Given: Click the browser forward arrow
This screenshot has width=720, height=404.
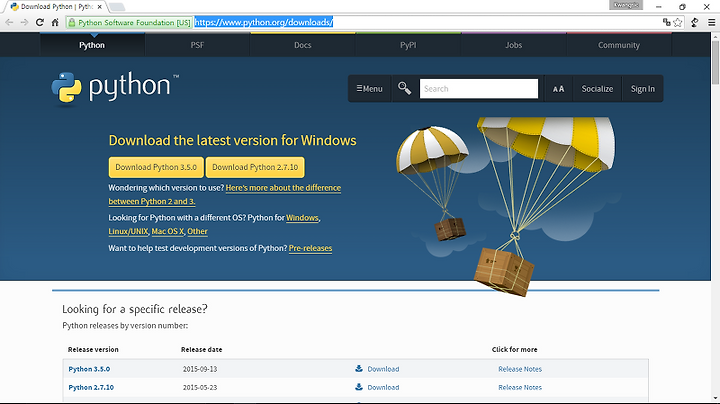Looking at the screenshot, I should pos(24,22).
